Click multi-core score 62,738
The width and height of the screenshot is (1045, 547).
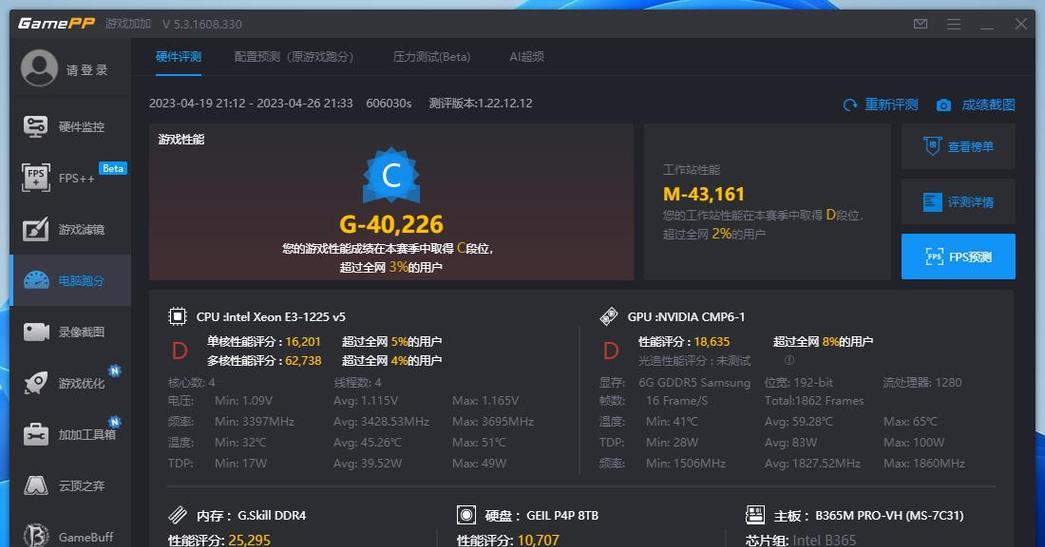[303, 360]
